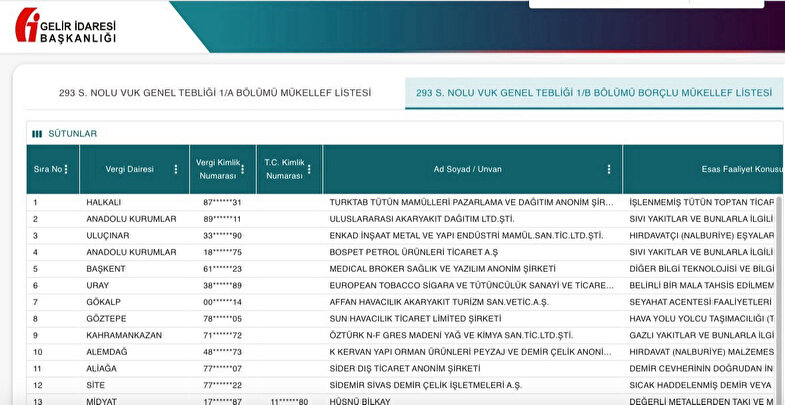Click tax number 61******23

(222, 269)
